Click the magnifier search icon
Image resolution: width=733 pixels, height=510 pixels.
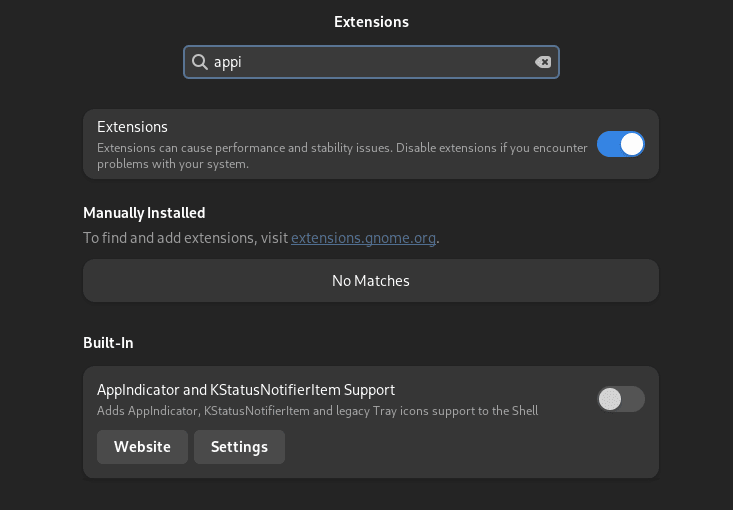coord(200,62)
